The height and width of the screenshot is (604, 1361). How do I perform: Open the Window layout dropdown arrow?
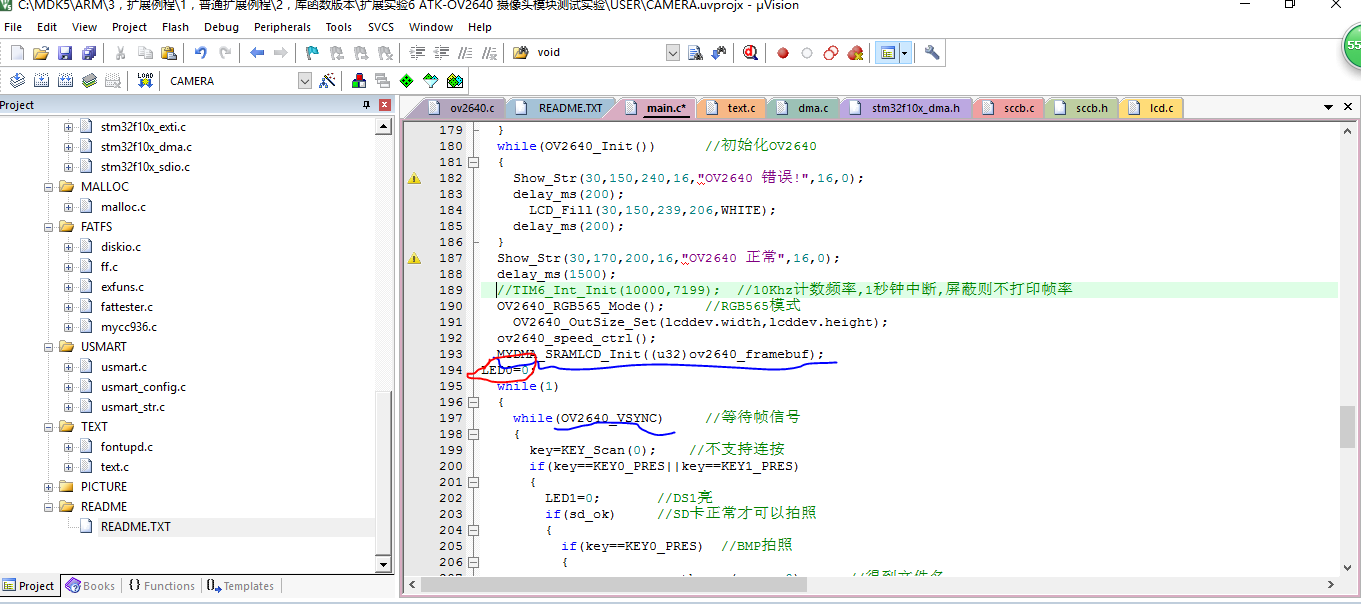[x=904, y=53]
